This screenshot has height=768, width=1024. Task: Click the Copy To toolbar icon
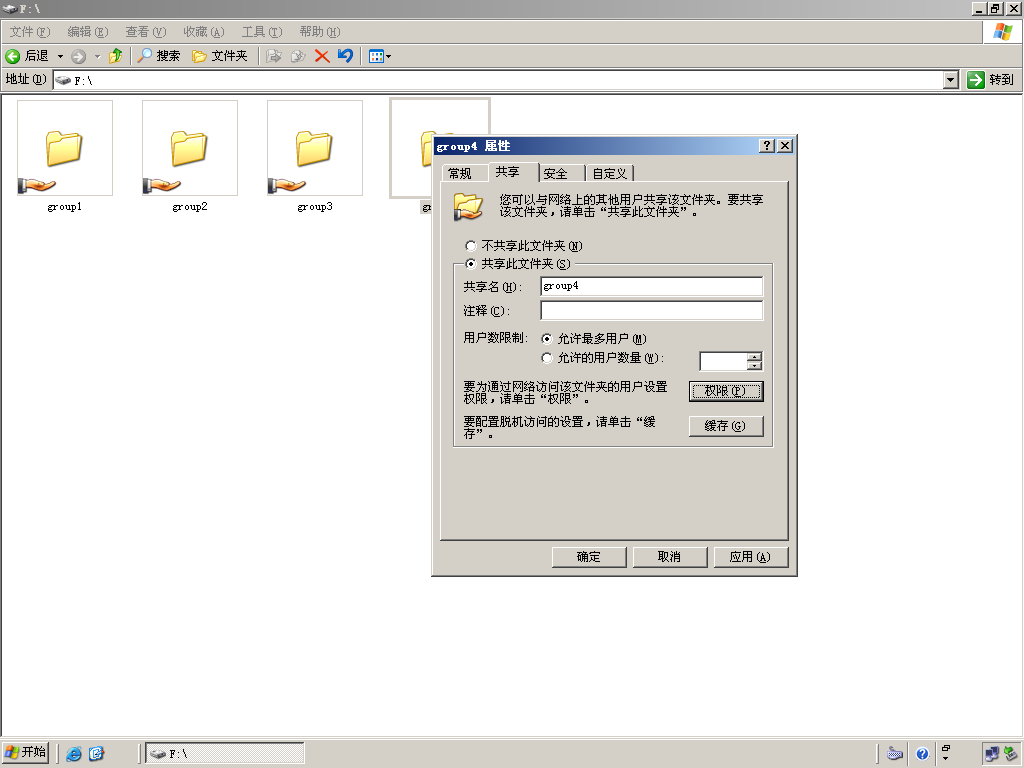(298, 56)
